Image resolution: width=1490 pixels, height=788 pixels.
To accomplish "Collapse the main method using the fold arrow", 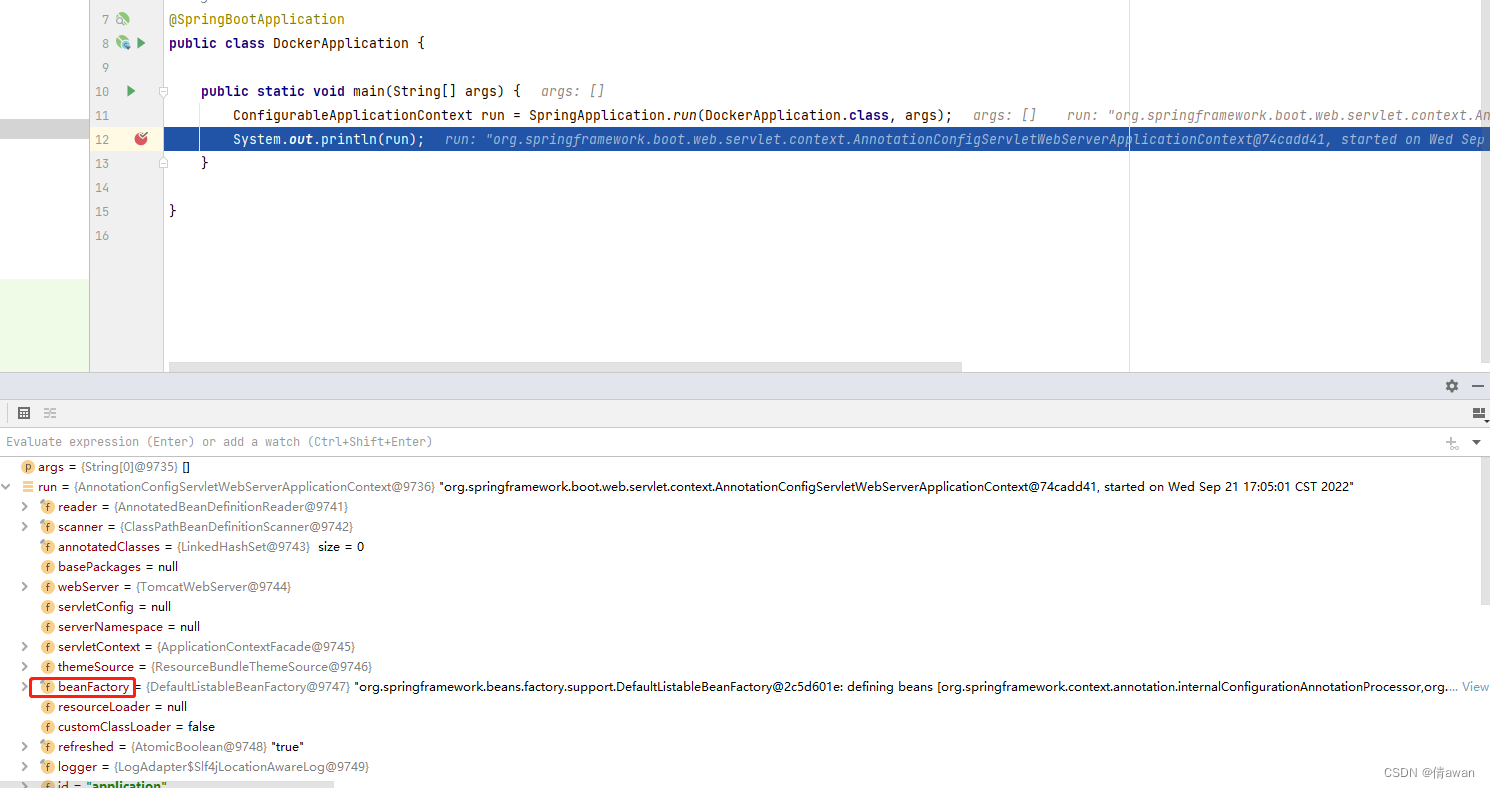I will click(x=163, y=91).
